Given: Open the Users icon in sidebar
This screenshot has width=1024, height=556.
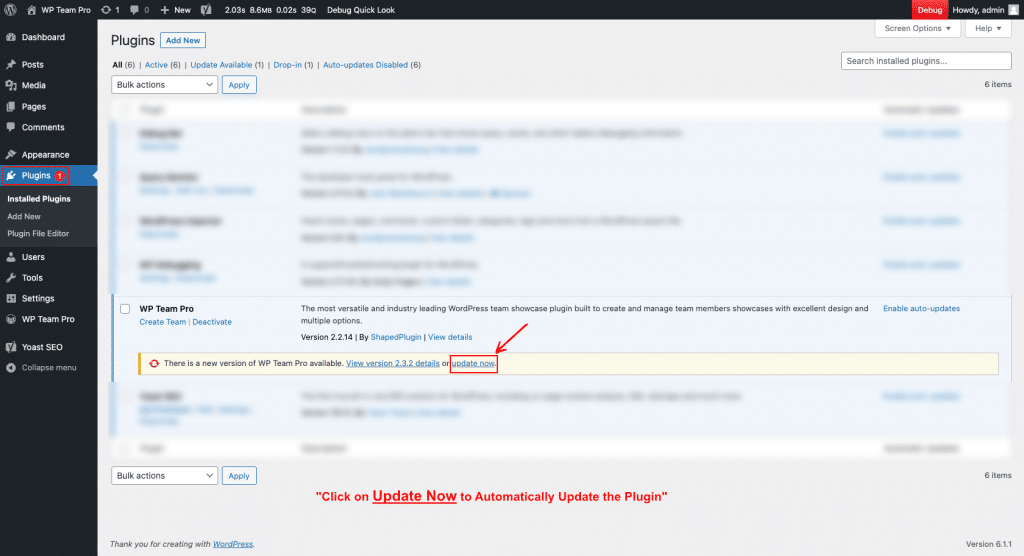Looking at the screenshot, I should click(10, 257).
